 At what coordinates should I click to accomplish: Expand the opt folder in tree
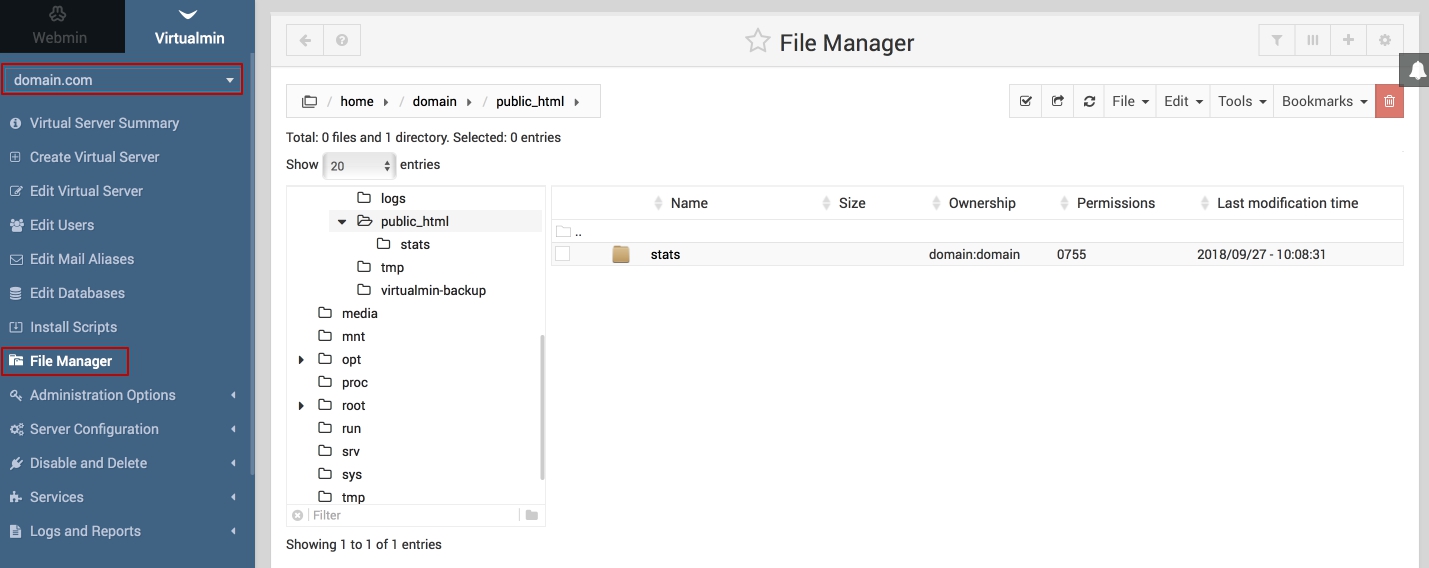coord(301,360)
